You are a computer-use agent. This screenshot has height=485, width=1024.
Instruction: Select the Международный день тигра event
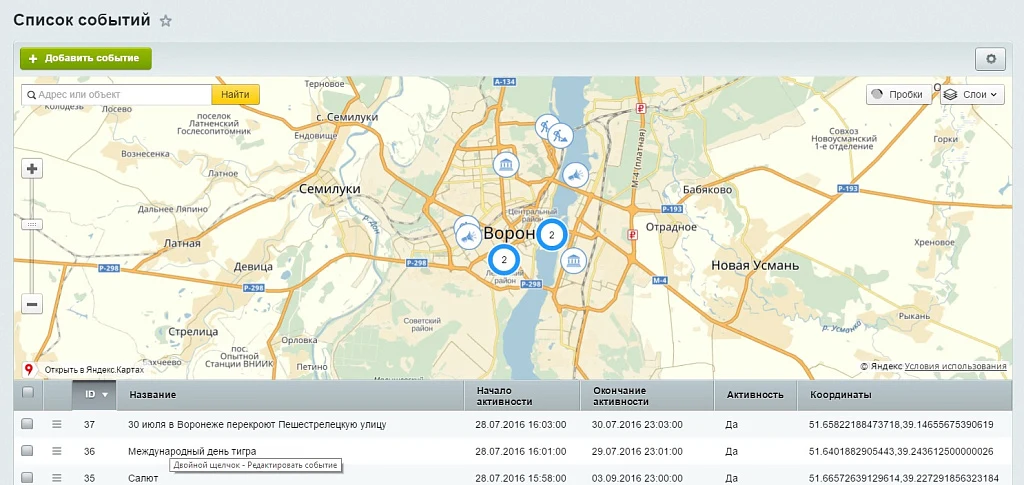pyautogui.click(x=192, y=451)
